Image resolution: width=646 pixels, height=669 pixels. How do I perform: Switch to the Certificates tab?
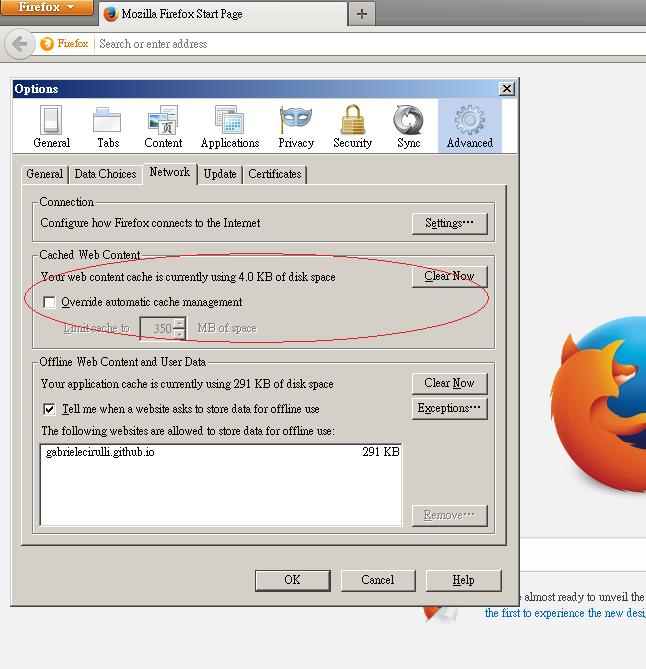(x=275, y=174)
